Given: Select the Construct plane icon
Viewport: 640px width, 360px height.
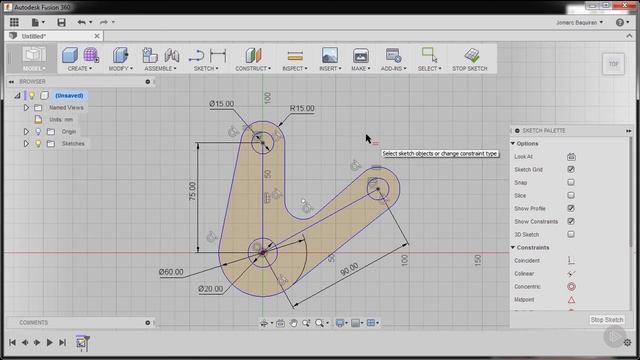Looking at the screenshot, I should [x=253, y=55].
